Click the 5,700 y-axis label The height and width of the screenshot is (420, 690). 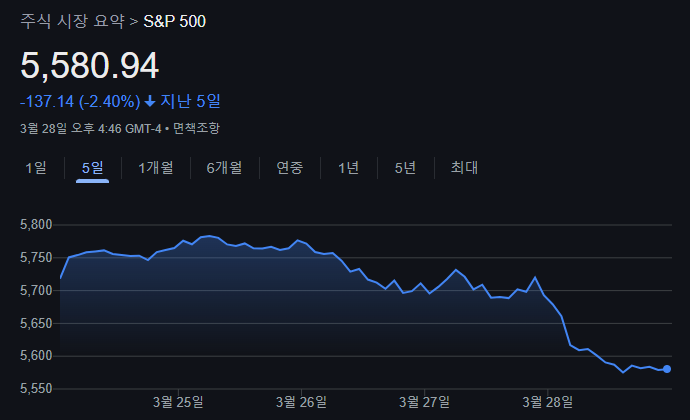click(x=36, y=291)
